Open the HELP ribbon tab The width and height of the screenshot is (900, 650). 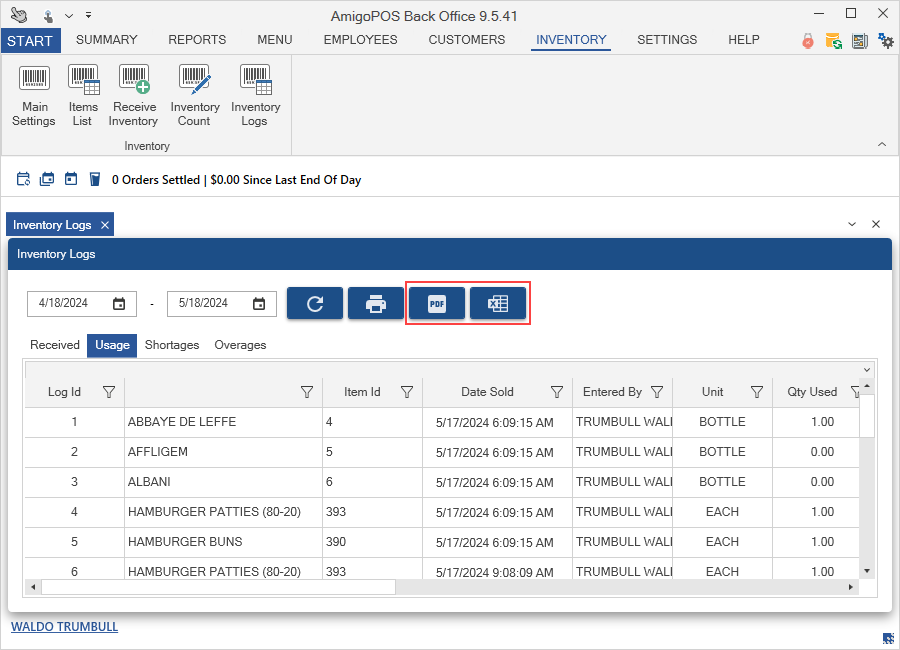click(x=743, y=40)
